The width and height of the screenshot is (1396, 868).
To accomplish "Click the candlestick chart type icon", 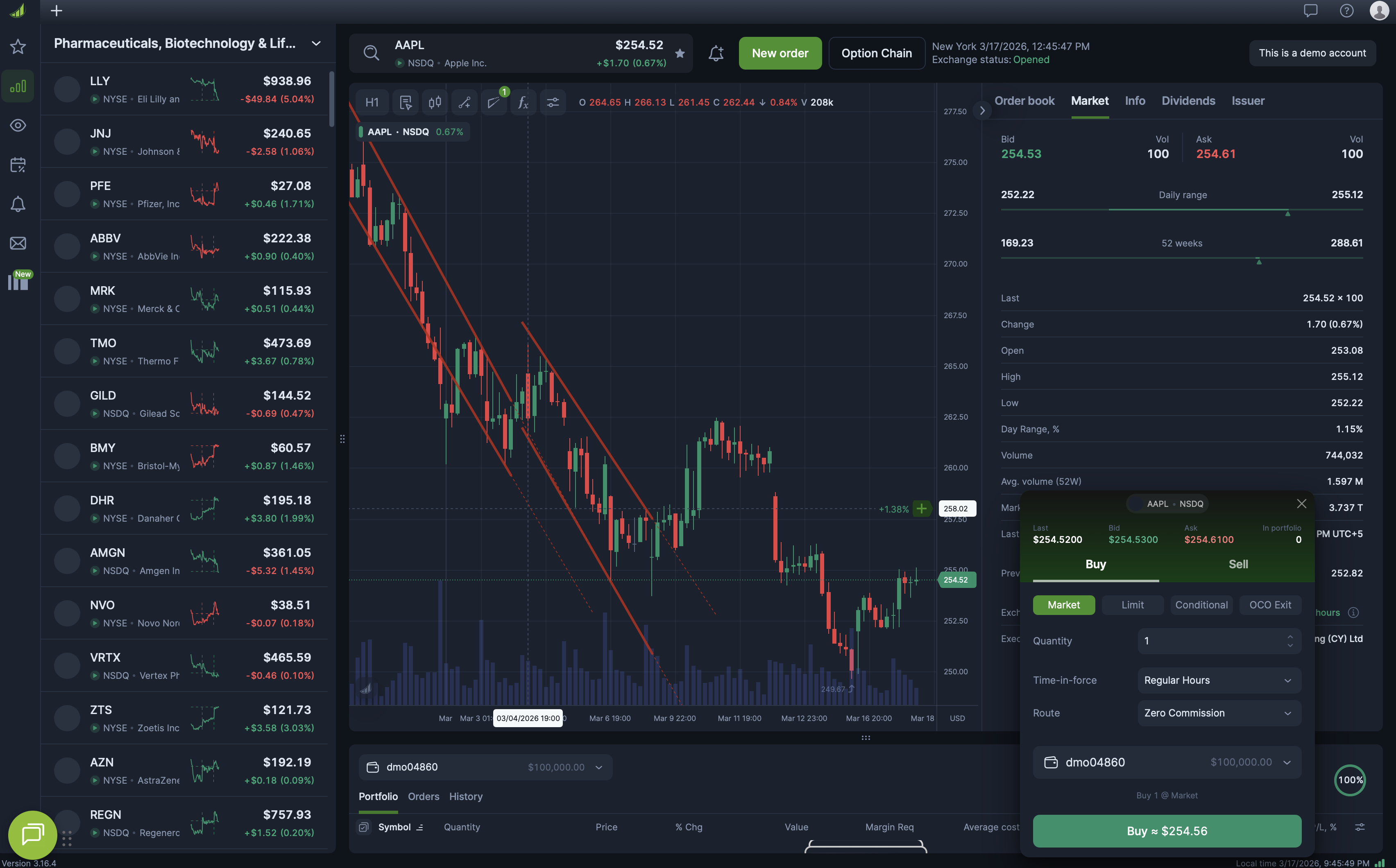I will pos(435,102).
